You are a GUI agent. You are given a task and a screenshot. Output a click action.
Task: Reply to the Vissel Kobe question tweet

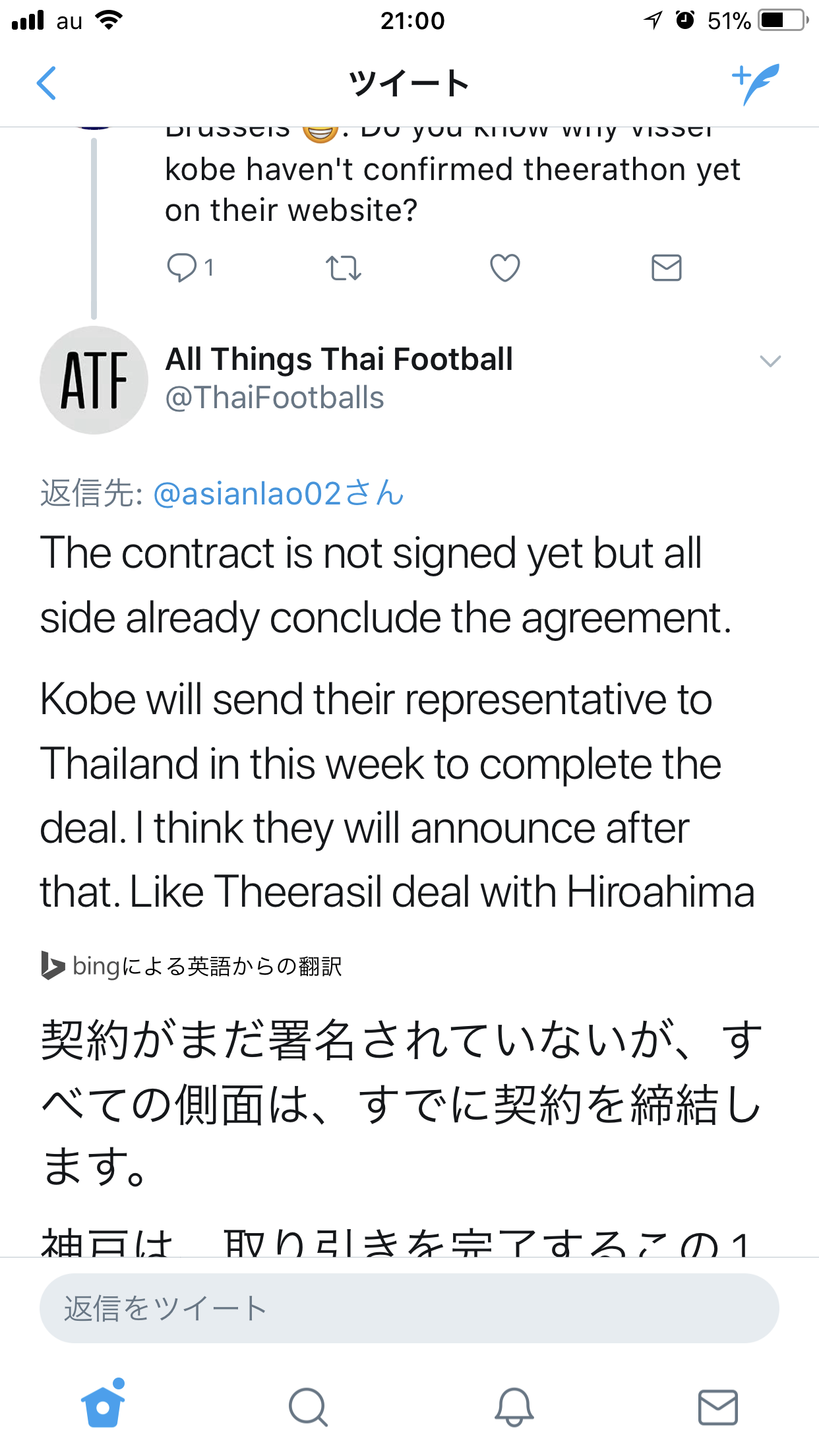point(182,268)
